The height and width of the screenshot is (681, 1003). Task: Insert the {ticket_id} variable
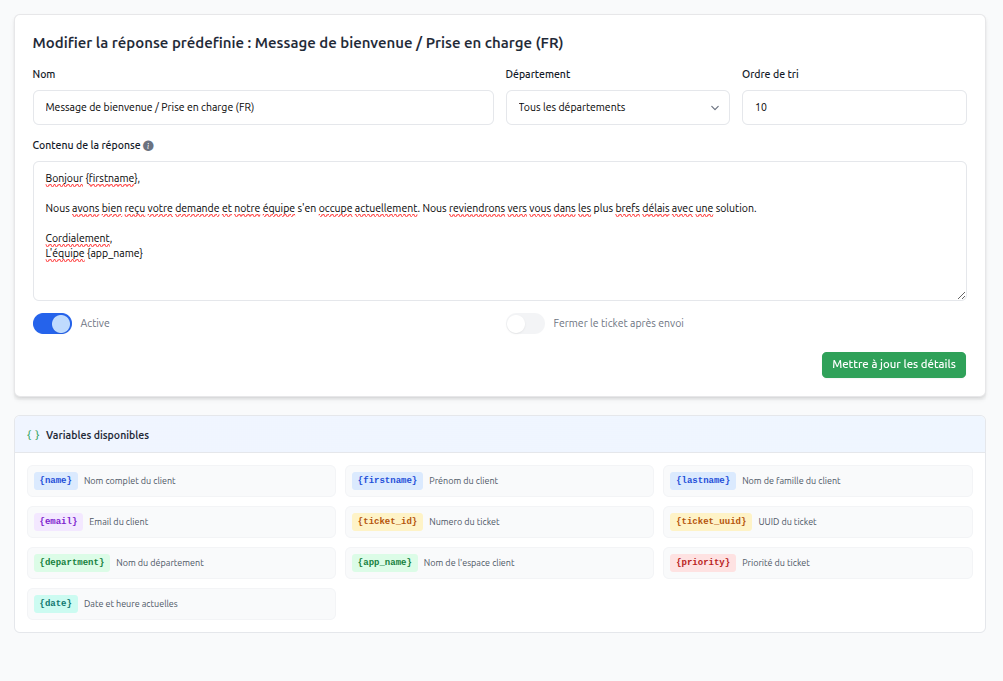click(x=387, y=521)
